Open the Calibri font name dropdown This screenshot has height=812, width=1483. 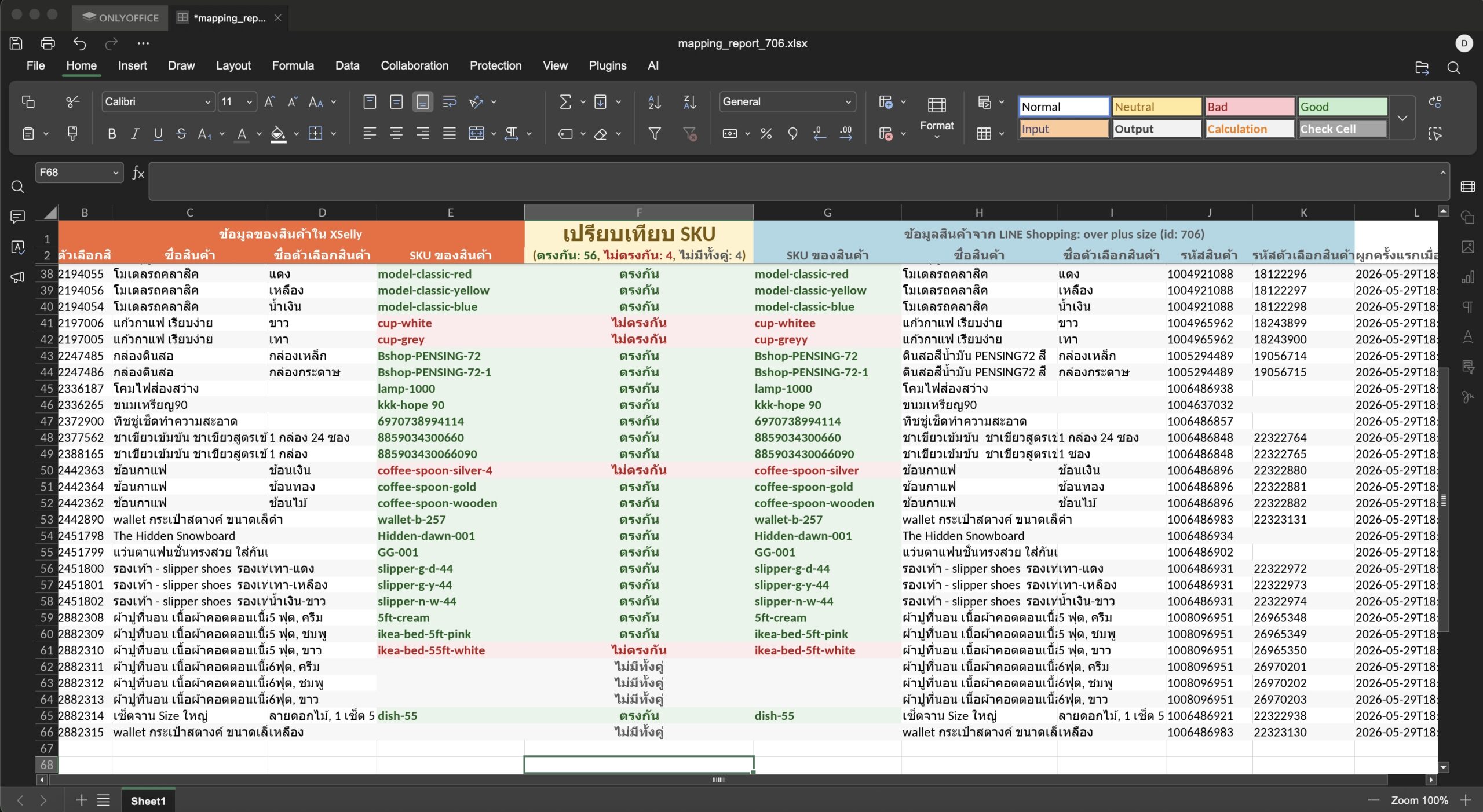[x=207, y=102]
